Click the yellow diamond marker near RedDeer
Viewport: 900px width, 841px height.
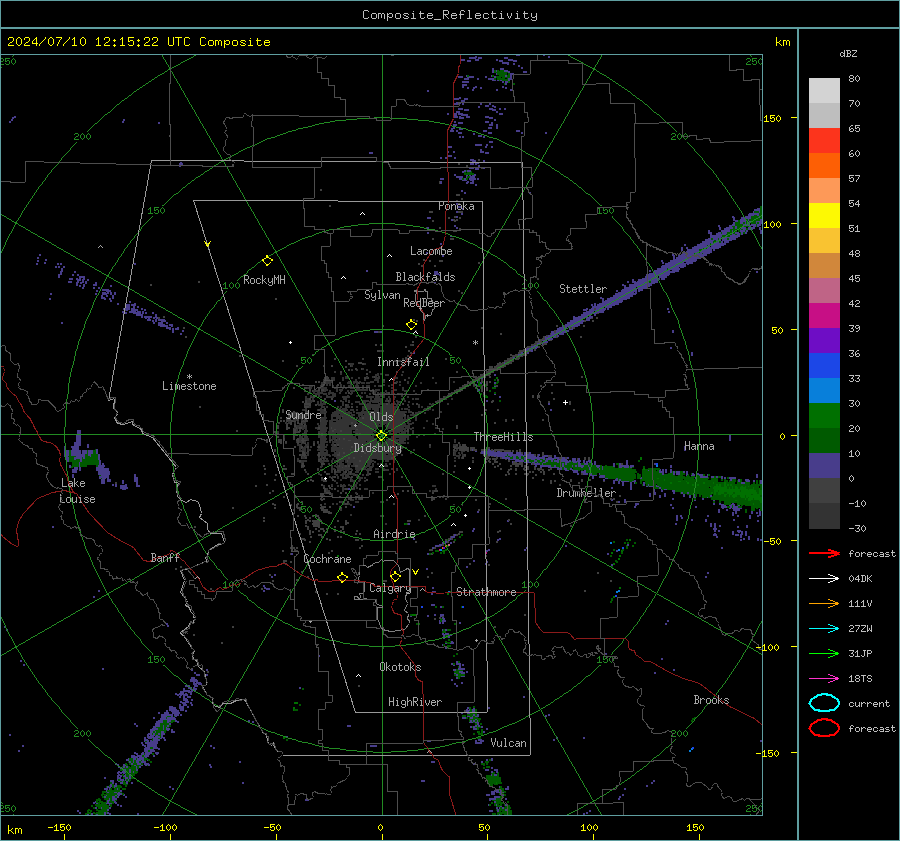tap(412, 325)
